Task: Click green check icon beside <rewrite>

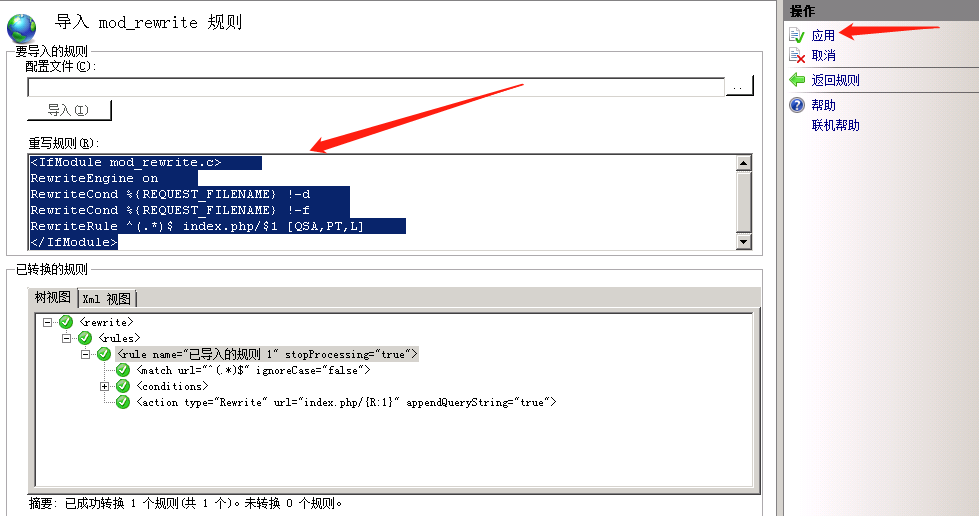Action: click(x=66, y=322)
